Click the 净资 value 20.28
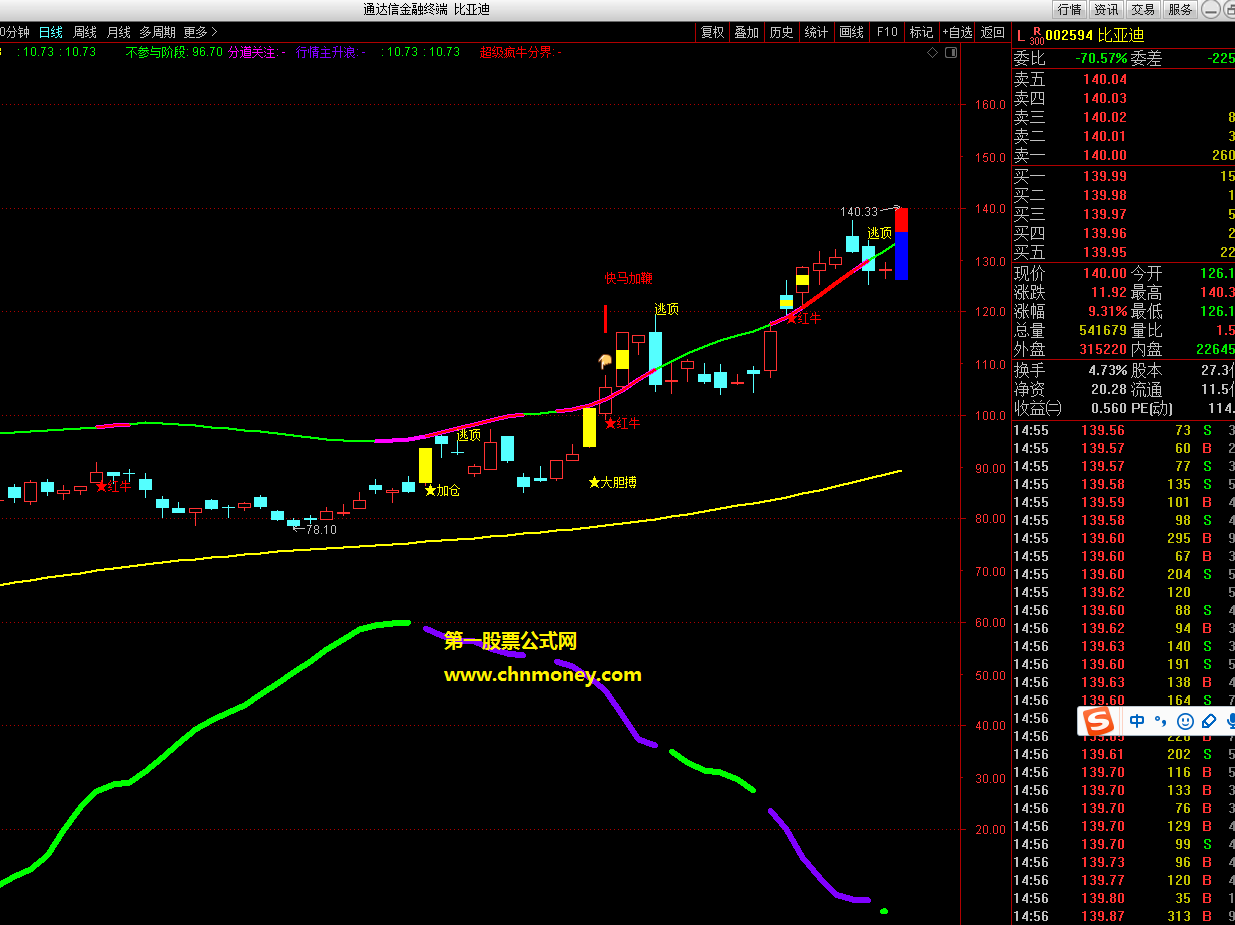The width and height of the screenshot is (1235, 925). click(x=1109, y=389)
